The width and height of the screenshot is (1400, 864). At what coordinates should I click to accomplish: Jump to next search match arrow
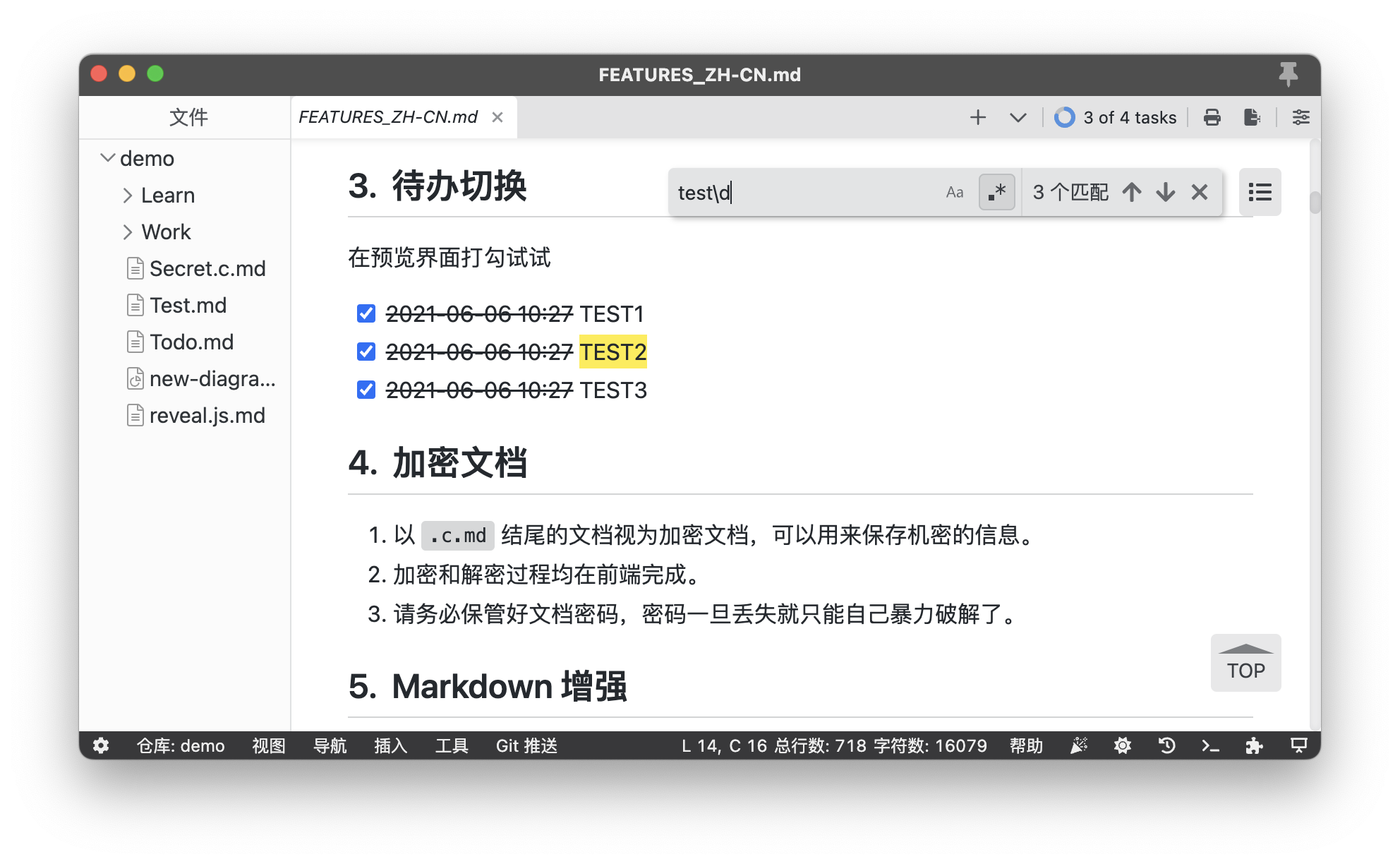pyautogui.click(x=1166, y=192)
